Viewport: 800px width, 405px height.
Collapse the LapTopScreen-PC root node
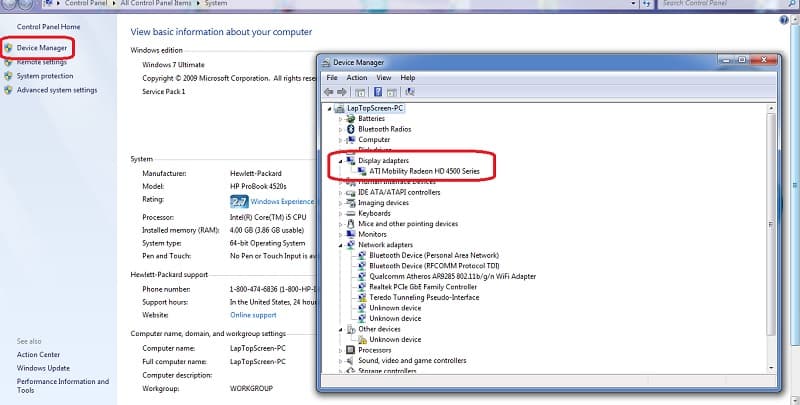tap(330, 109)
